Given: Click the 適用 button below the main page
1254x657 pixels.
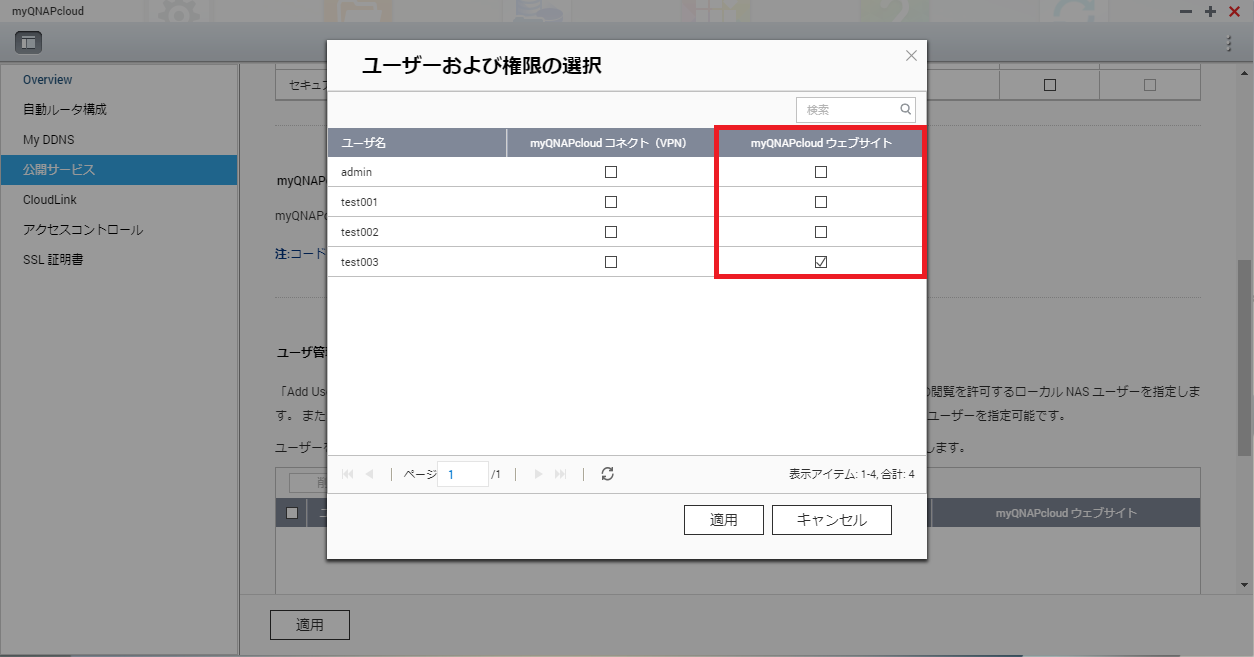Looking at the screenshot, I should pyautogui.click(x=310, y=625).
